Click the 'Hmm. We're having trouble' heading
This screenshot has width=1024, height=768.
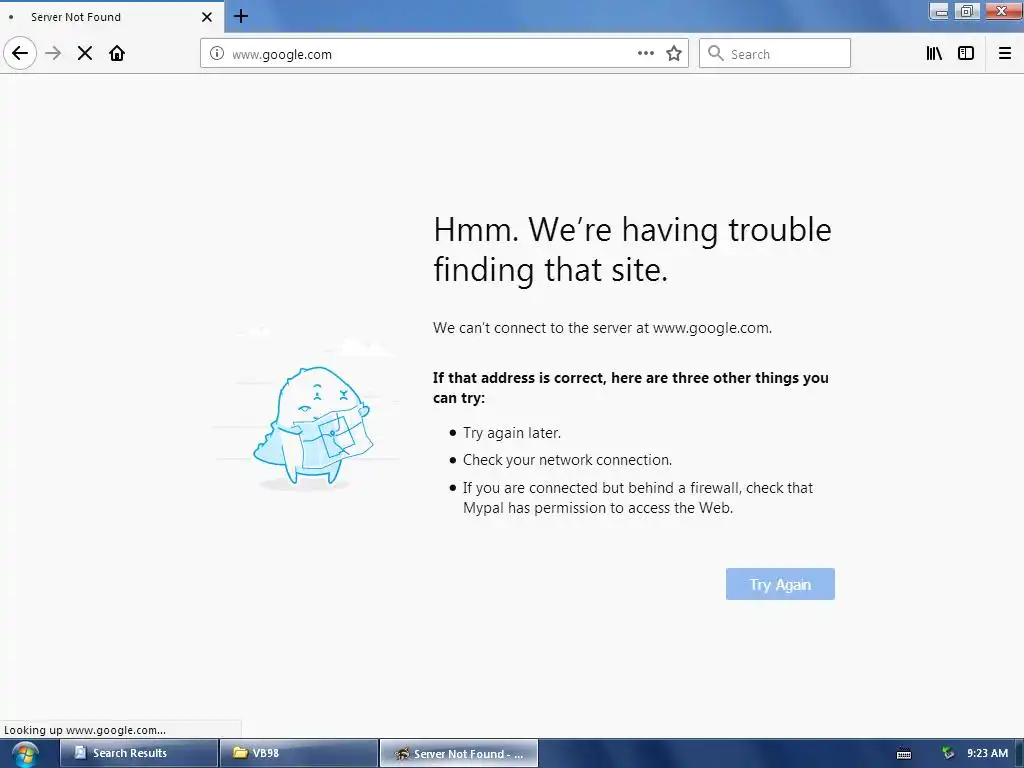pos(632,249)
